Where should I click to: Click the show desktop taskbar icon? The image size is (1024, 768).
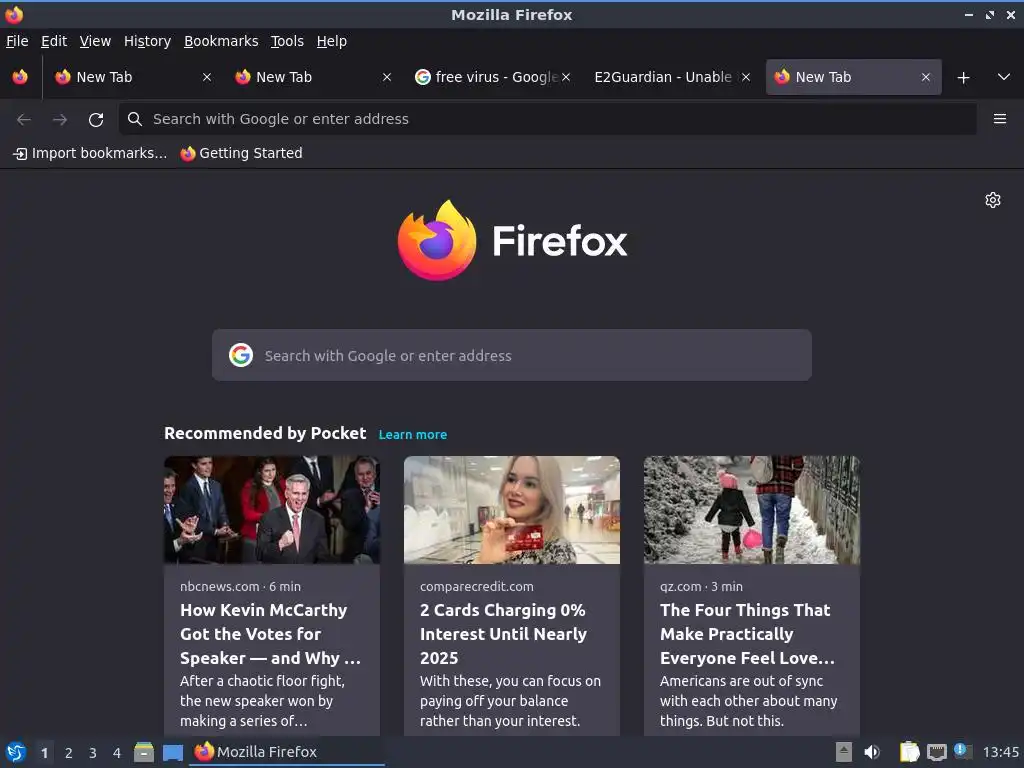coord(172,752)
